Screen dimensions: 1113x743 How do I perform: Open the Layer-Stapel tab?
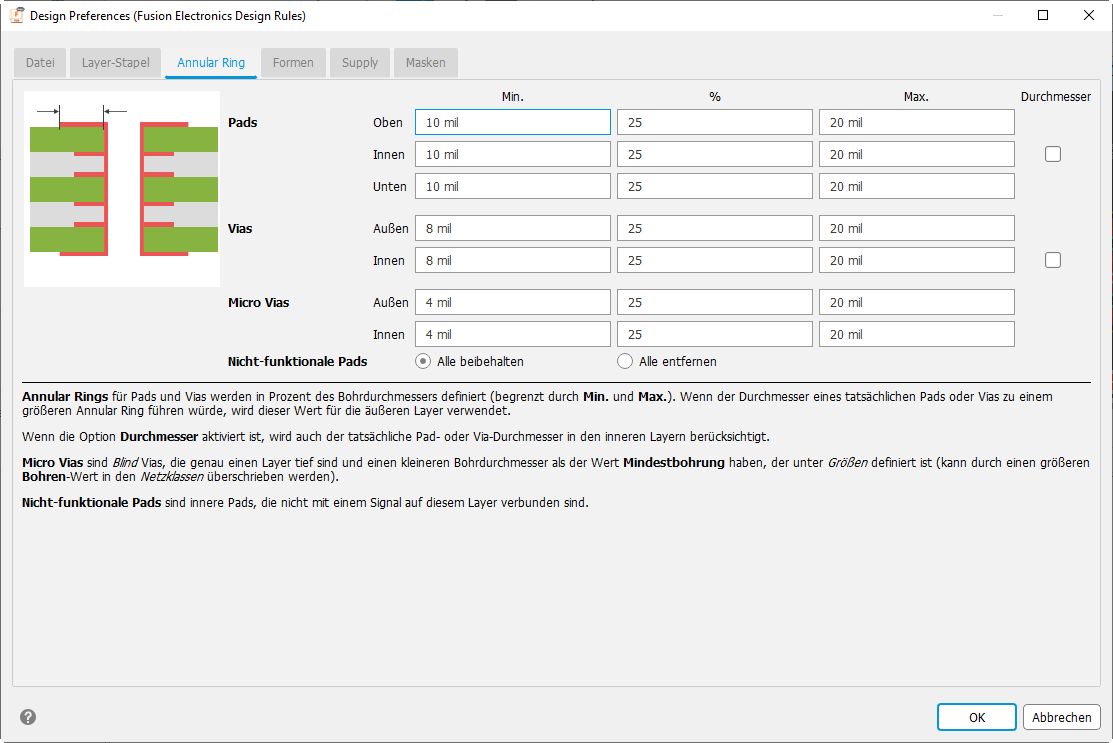(116, 62)
